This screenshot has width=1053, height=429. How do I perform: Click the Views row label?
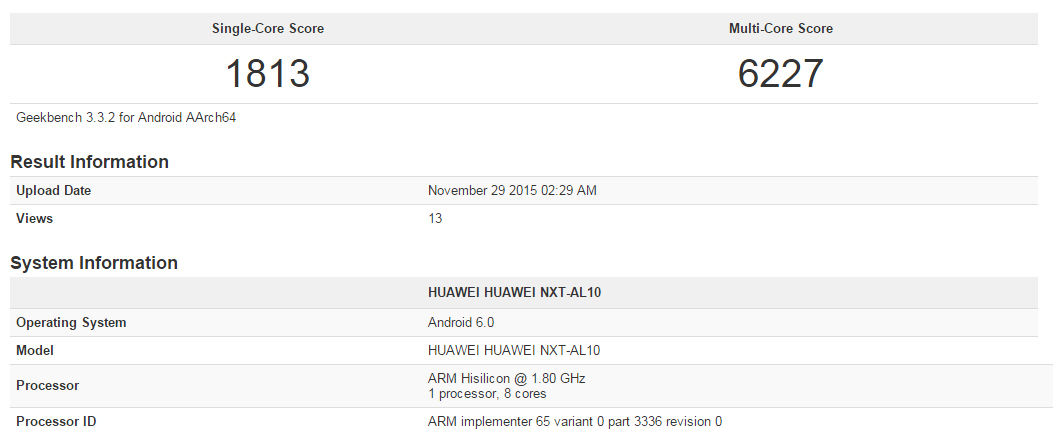(35, 218)
